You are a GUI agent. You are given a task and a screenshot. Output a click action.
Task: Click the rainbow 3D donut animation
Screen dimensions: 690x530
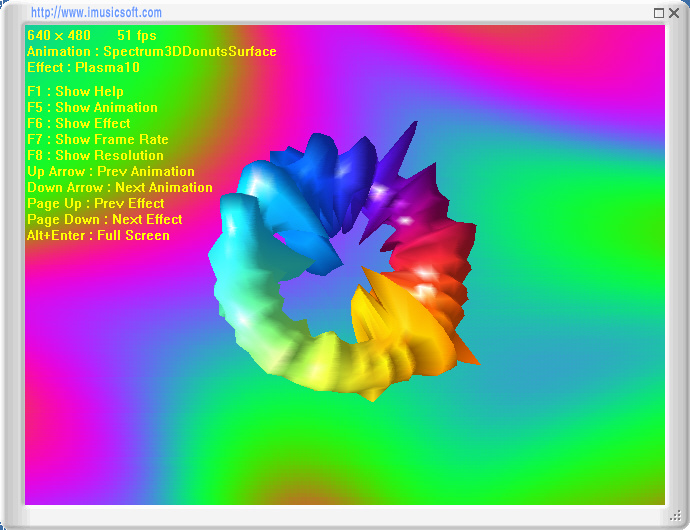[x=344, y=261]
